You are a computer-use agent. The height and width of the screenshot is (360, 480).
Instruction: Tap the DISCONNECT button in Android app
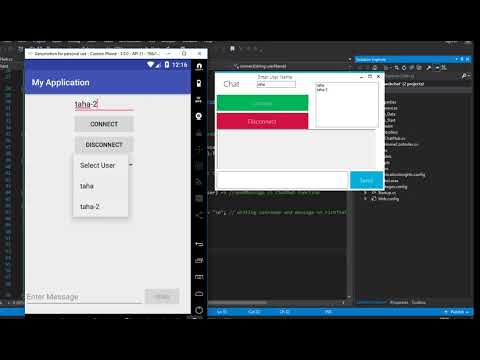click(104, 145)
